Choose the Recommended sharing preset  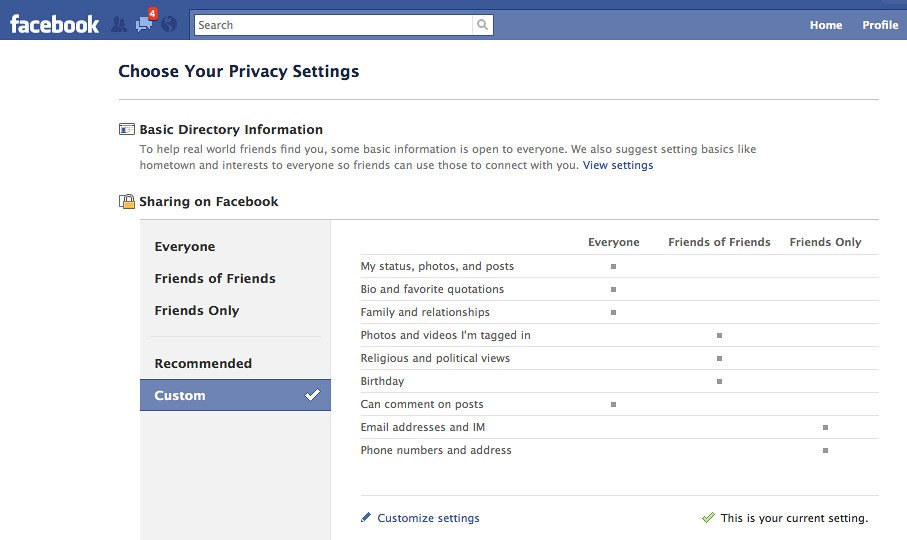coord(203,364)
